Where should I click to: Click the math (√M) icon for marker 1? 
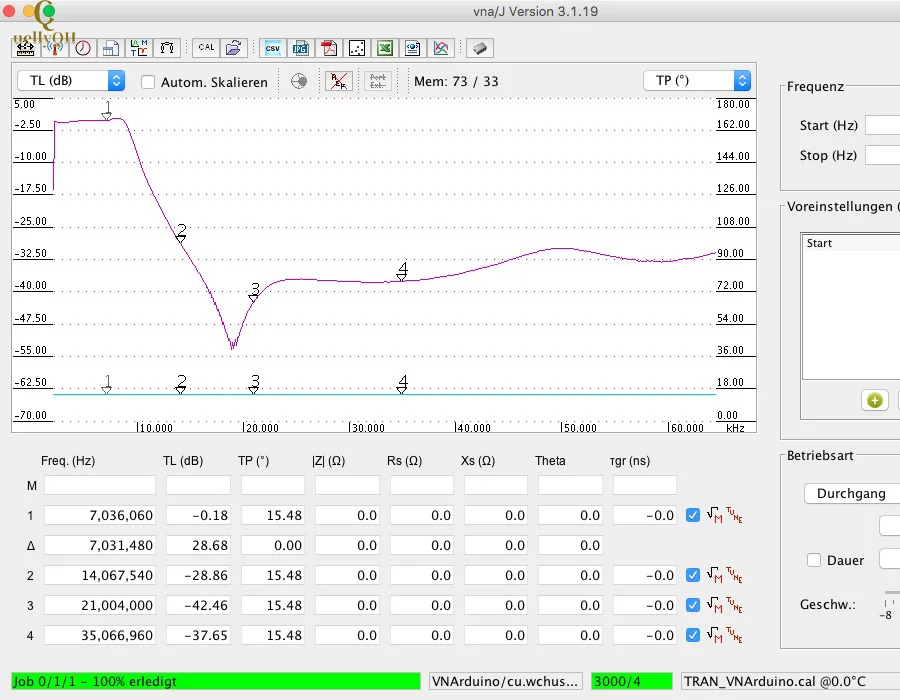tap(715, 515)
